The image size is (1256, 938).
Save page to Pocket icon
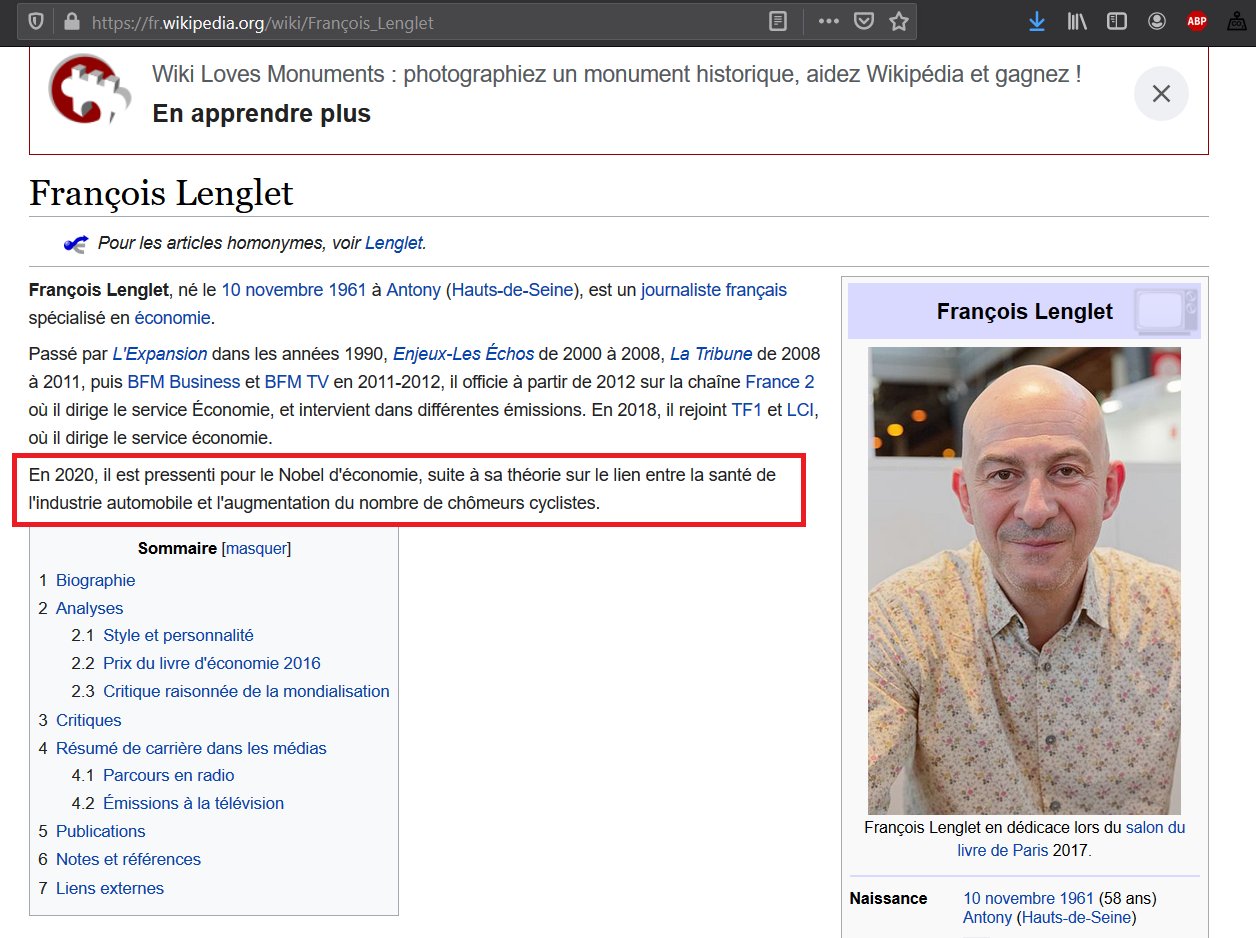[864, 21]
